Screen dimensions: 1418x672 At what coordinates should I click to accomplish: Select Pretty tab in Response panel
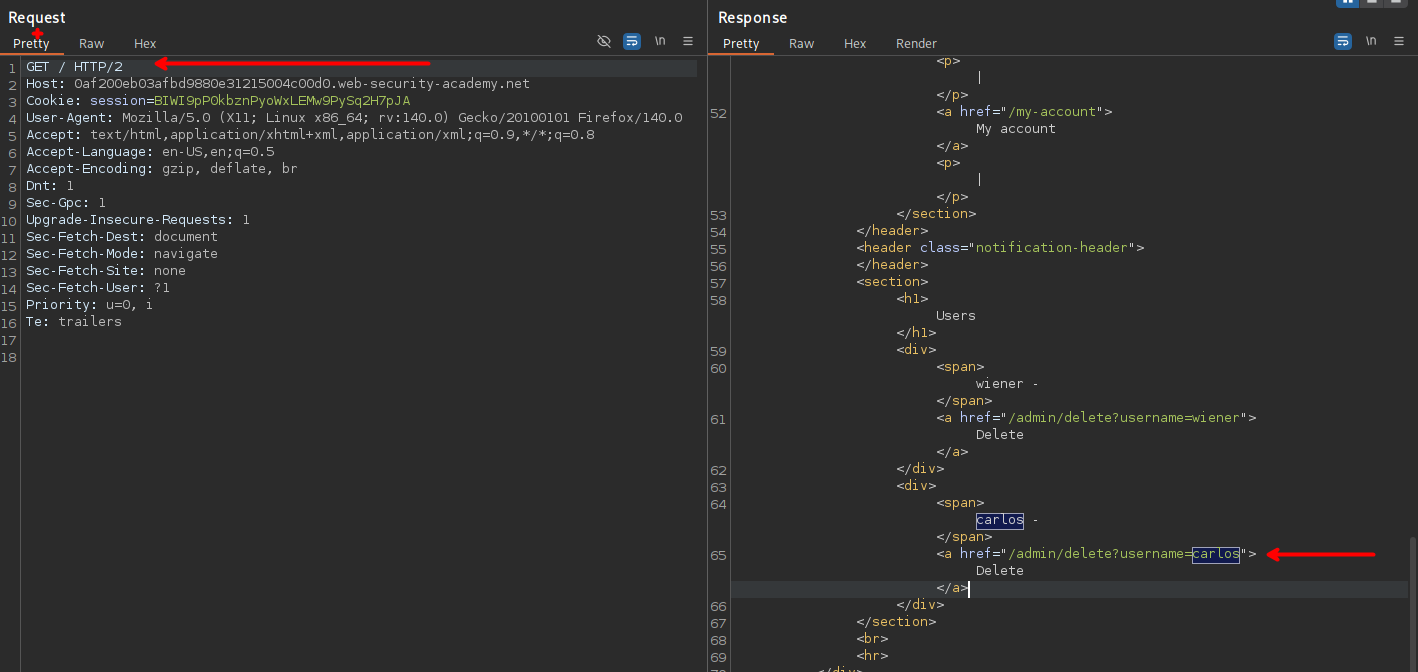pos(741,43)
